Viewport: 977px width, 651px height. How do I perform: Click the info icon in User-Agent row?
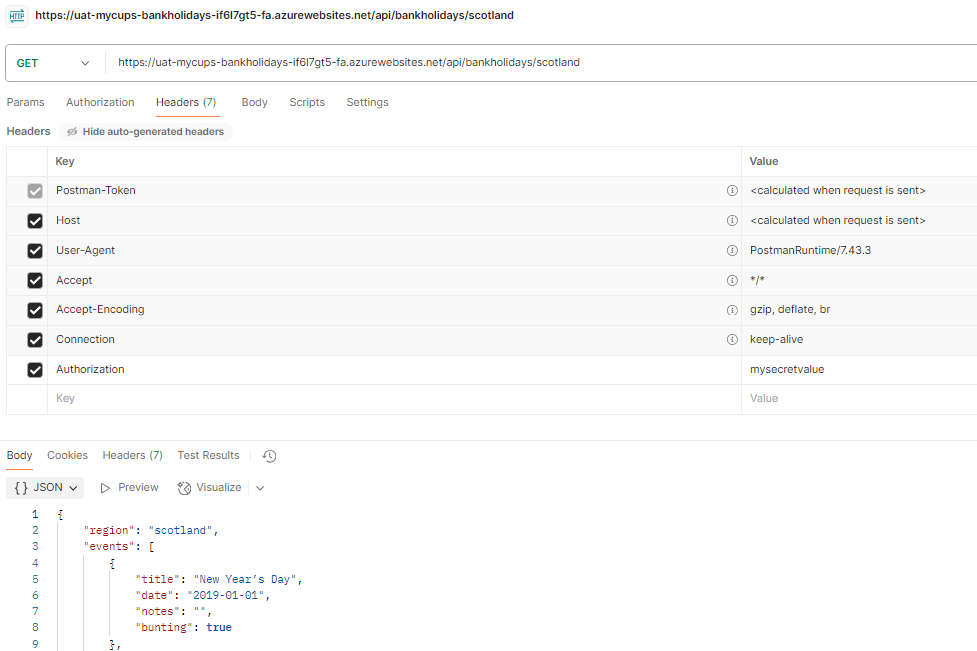[732, 250]
